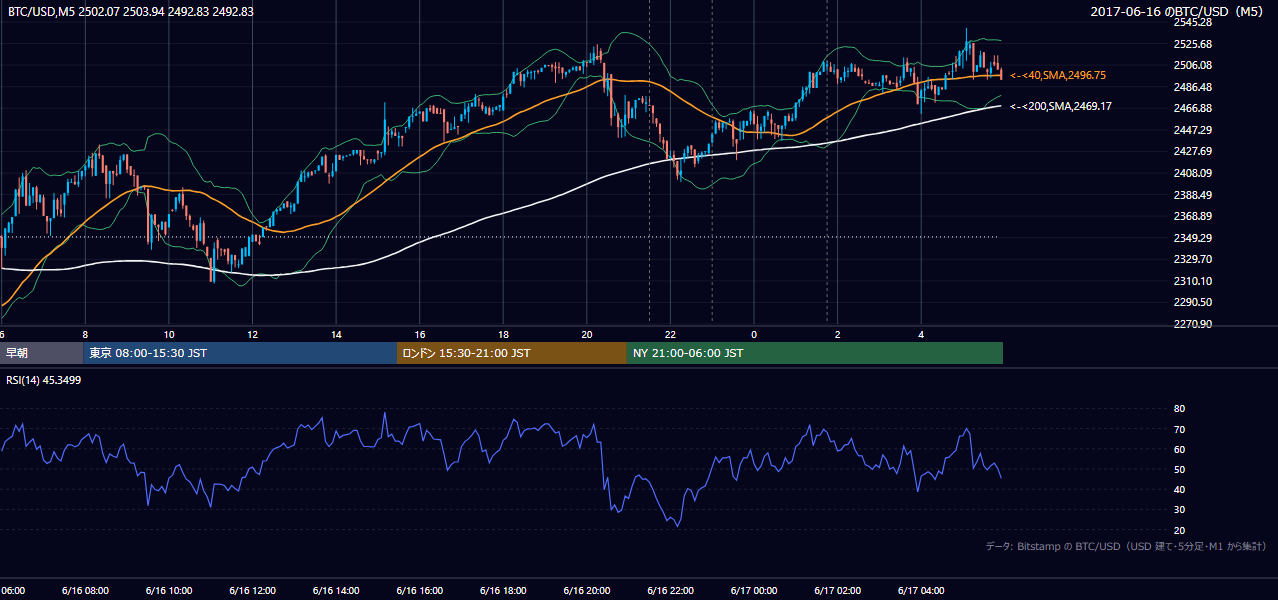Click the 東京 08:00-15:30 JST session bar
Screen dimensions: 1278x600
(240, 353)
